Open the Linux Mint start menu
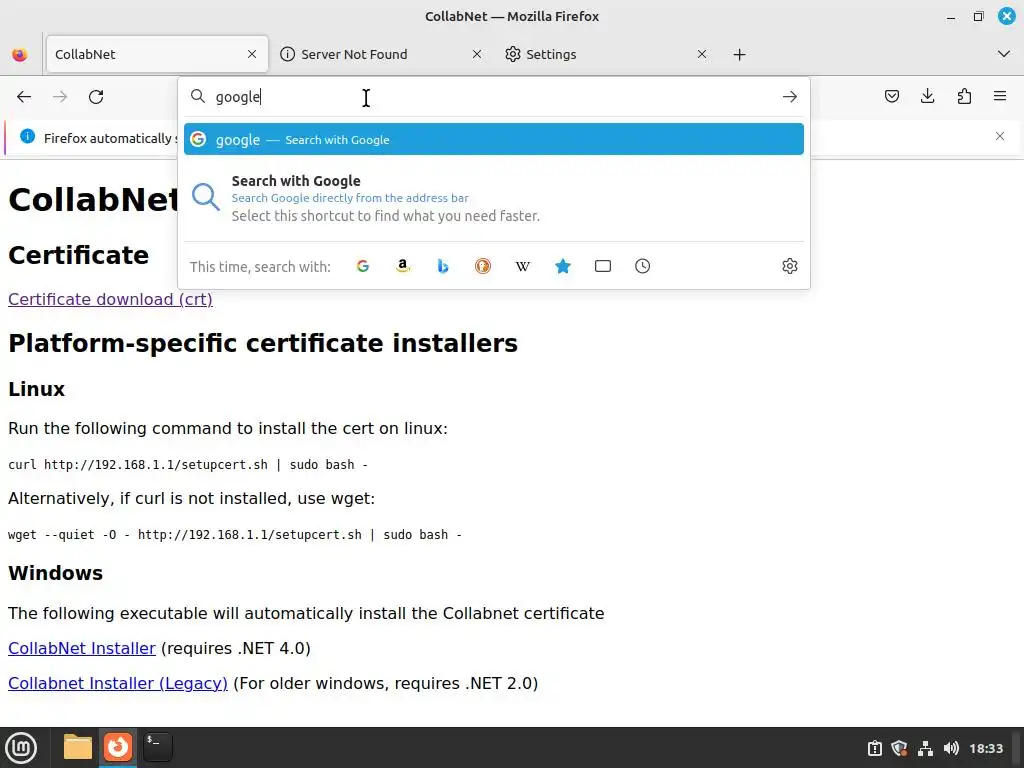Image resolution: width=1024 pixels, height=768 pixels. [x=21, y=748]
